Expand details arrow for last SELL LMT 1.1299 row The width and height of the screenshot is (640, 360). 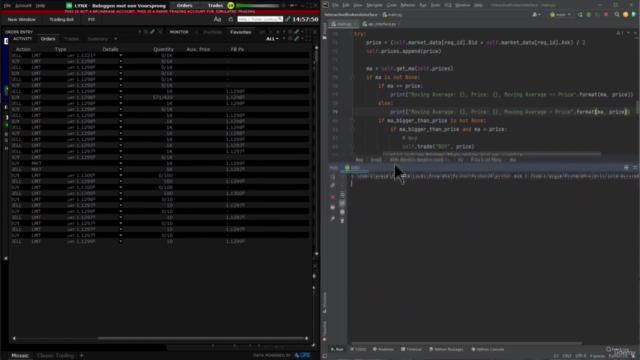click(x=120, y=241)
